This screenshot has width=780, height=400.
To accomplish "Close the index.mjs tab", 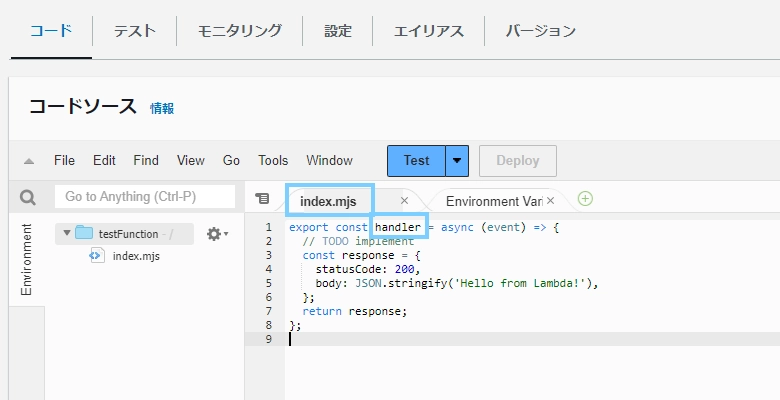I will tap(404, 200).
